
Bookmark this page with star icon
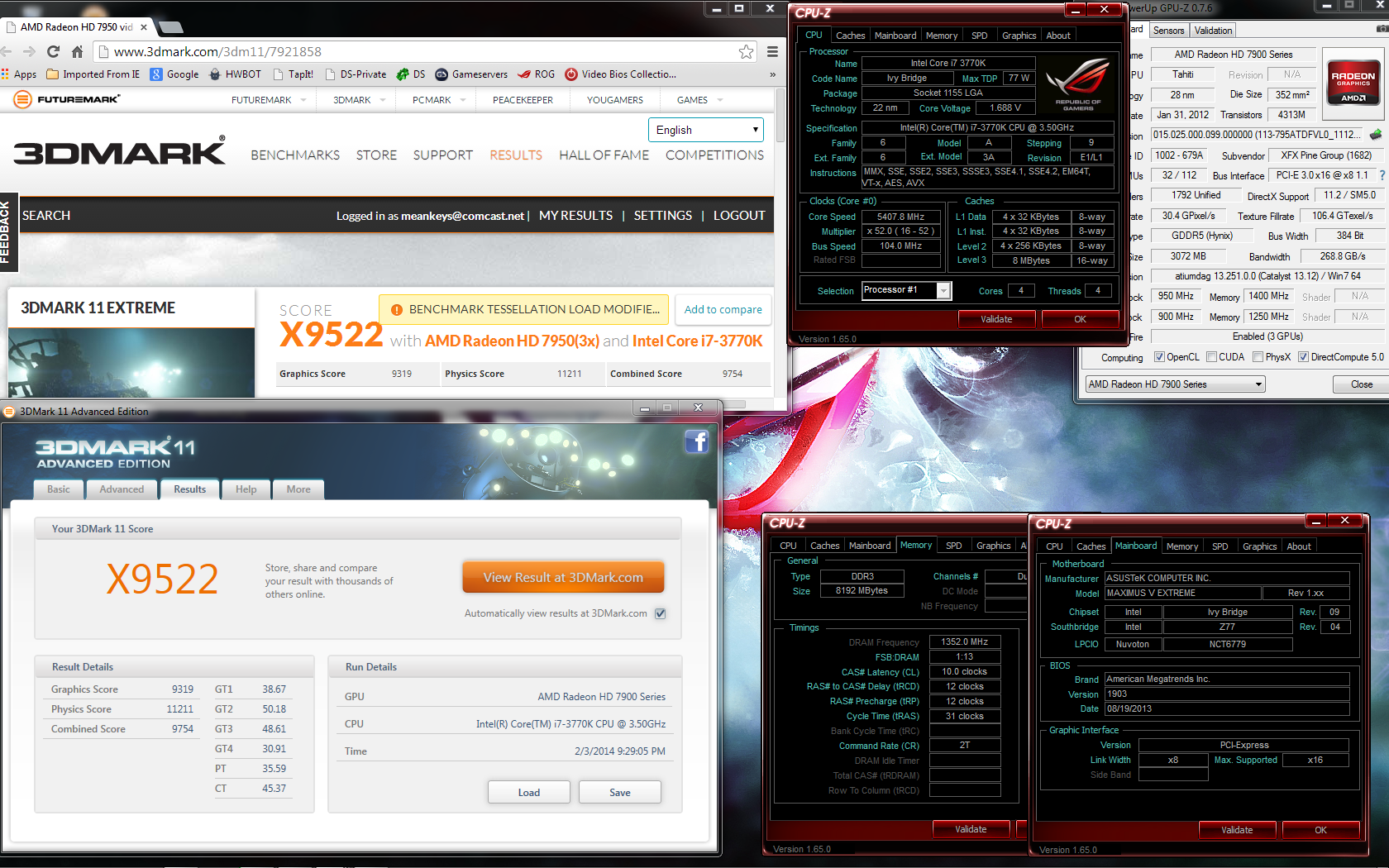click(746, 51)
